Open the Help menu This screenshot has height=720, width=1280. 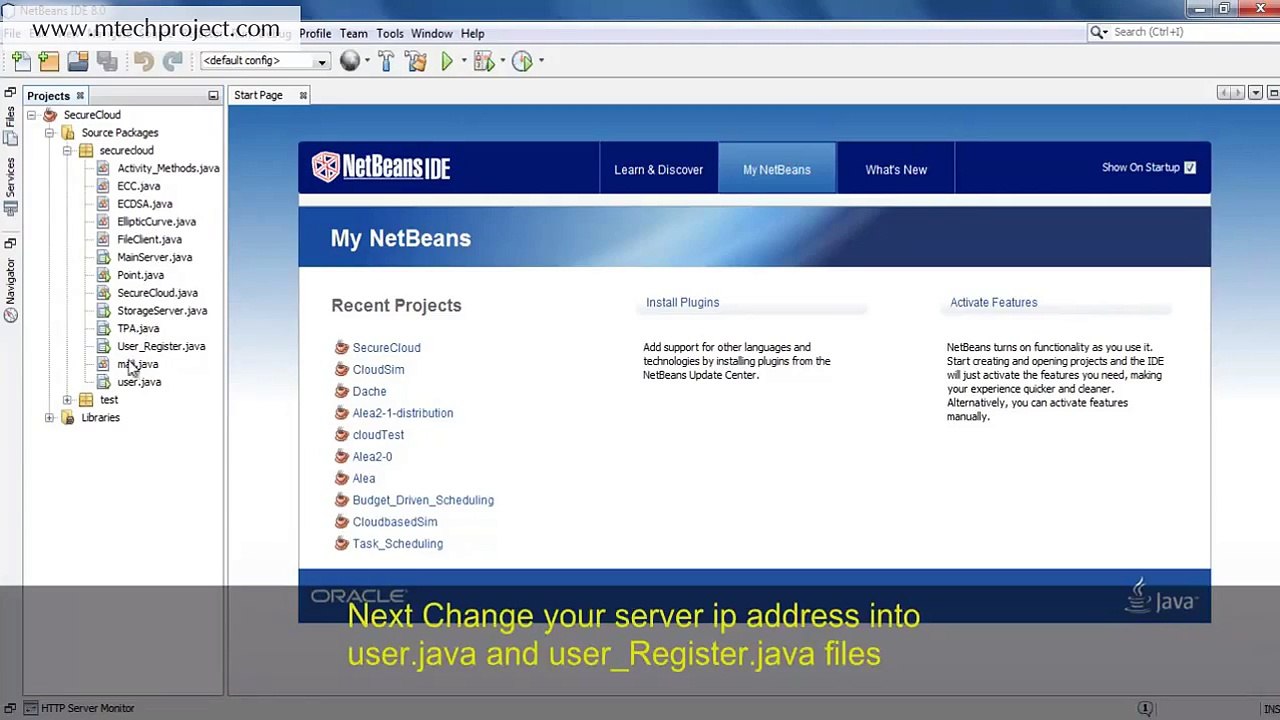point(472,33)
